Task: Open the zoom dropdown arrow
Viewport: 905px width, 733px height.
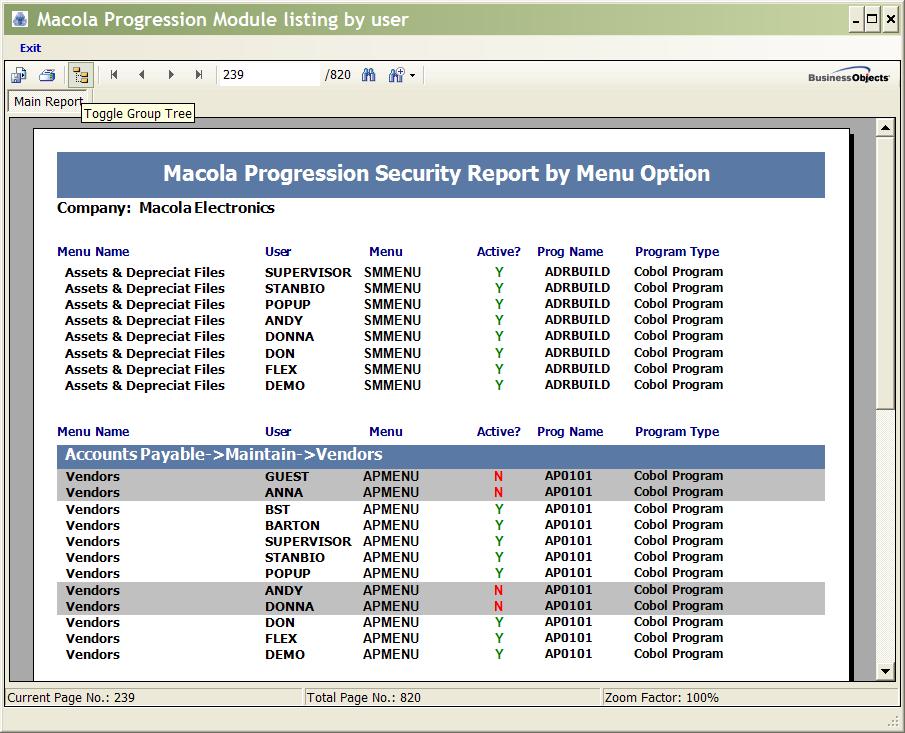Action: 413,76
